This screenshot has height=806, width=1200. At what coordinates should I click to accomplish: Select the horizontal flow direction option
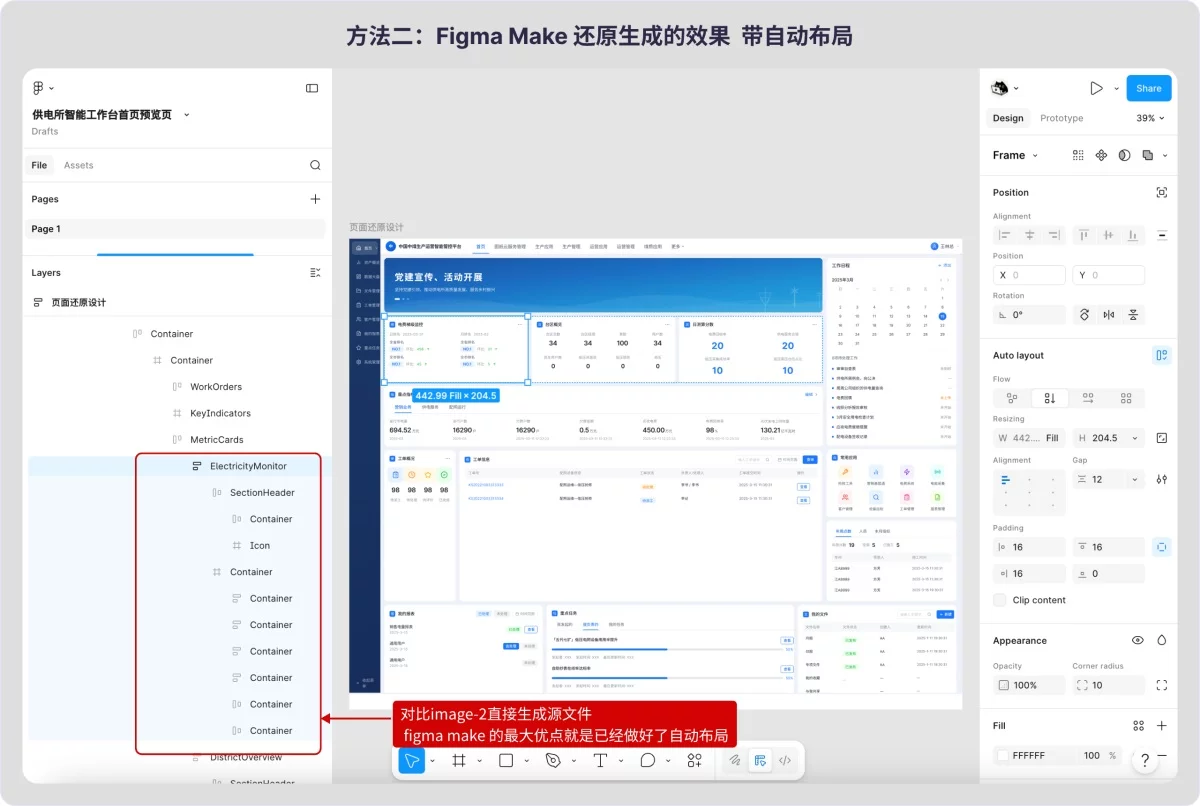(1088, 398)
